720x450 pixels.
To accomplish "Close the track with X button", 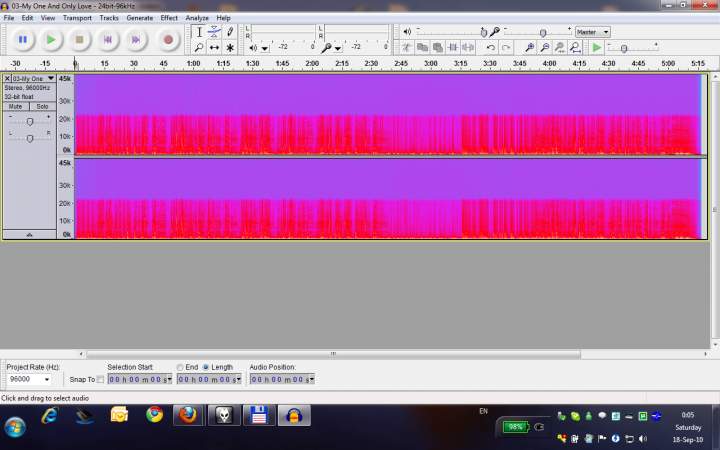I will pyautogui.click(x=7, y=79).
